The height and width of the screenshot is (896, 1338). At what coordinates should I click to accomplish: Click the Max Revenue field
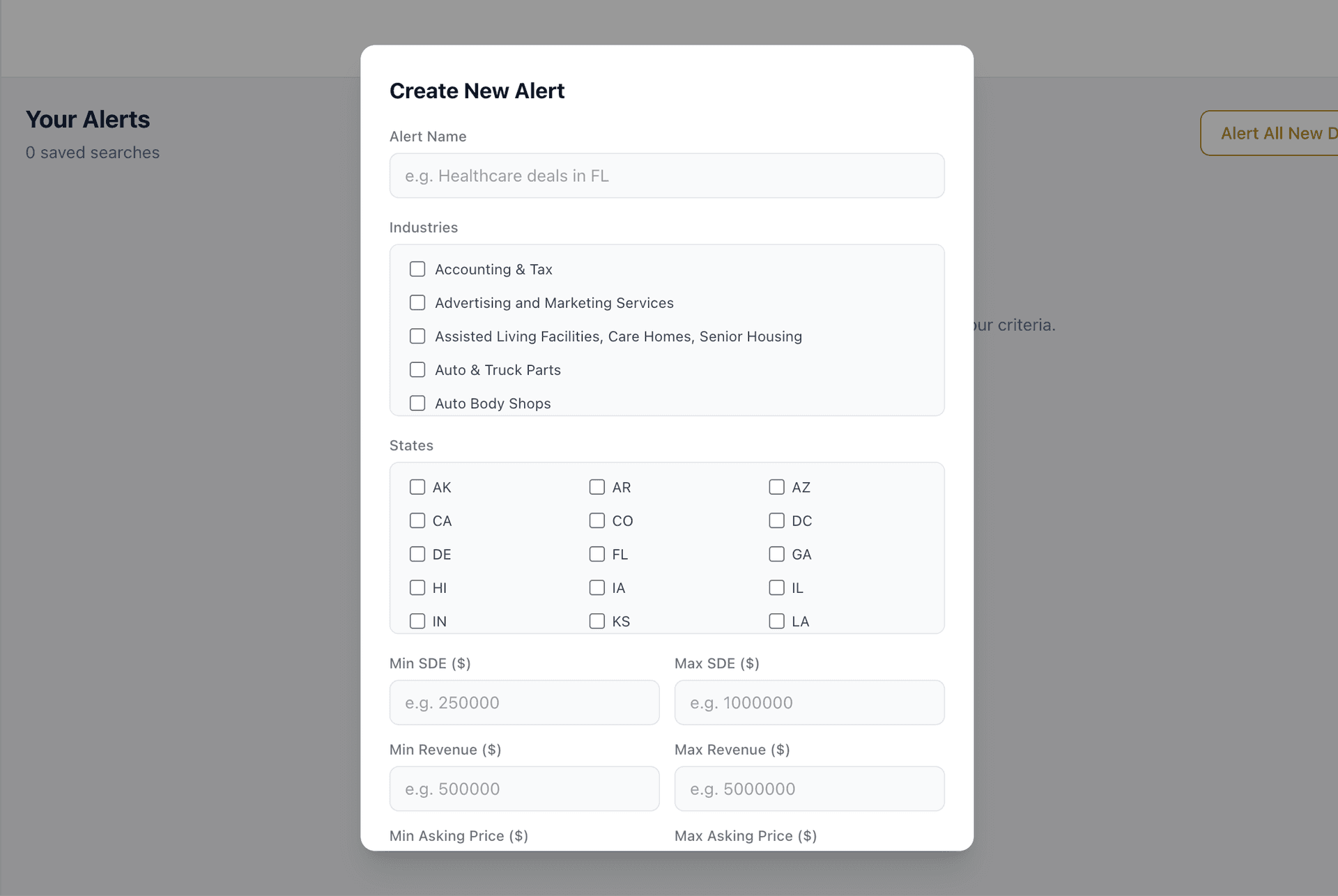[809, 789]
